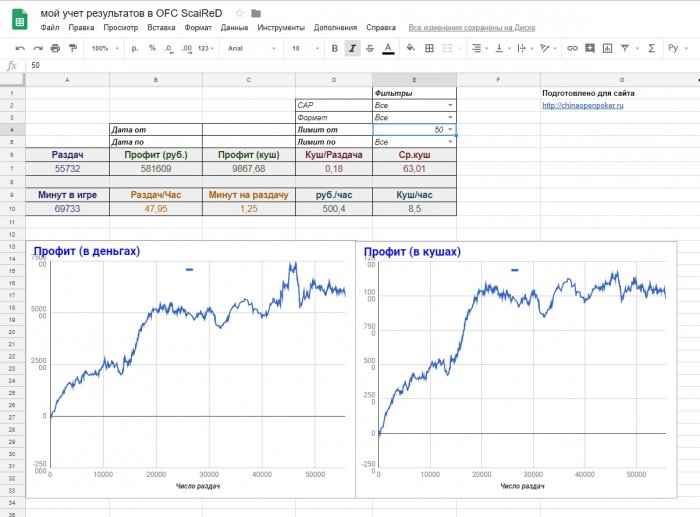Toggle bold formatting
The width and height of the screenshot is (700, 517).
pos(334,47)
